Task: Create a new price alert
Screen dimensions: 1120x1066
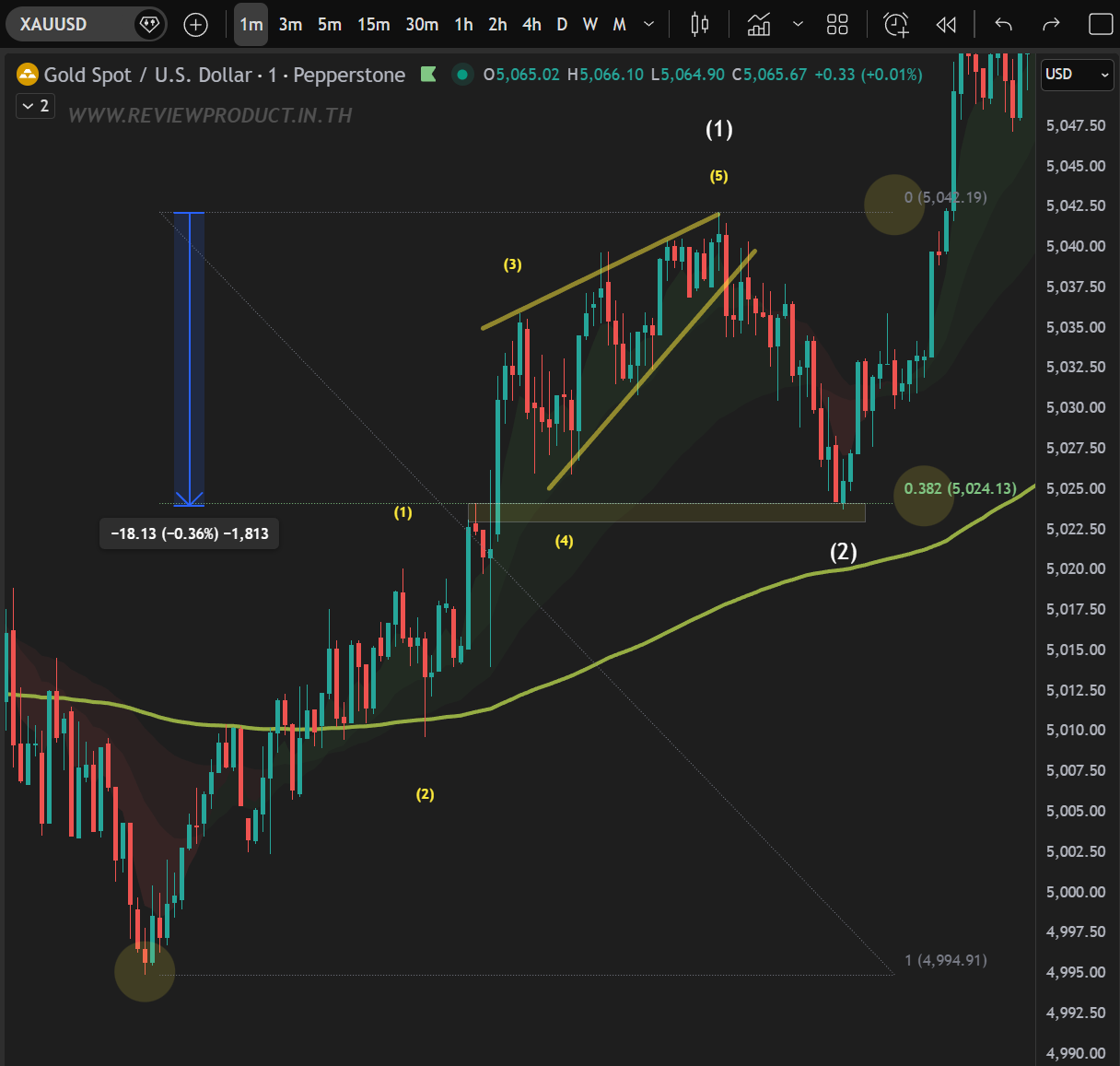Action: 896,25
